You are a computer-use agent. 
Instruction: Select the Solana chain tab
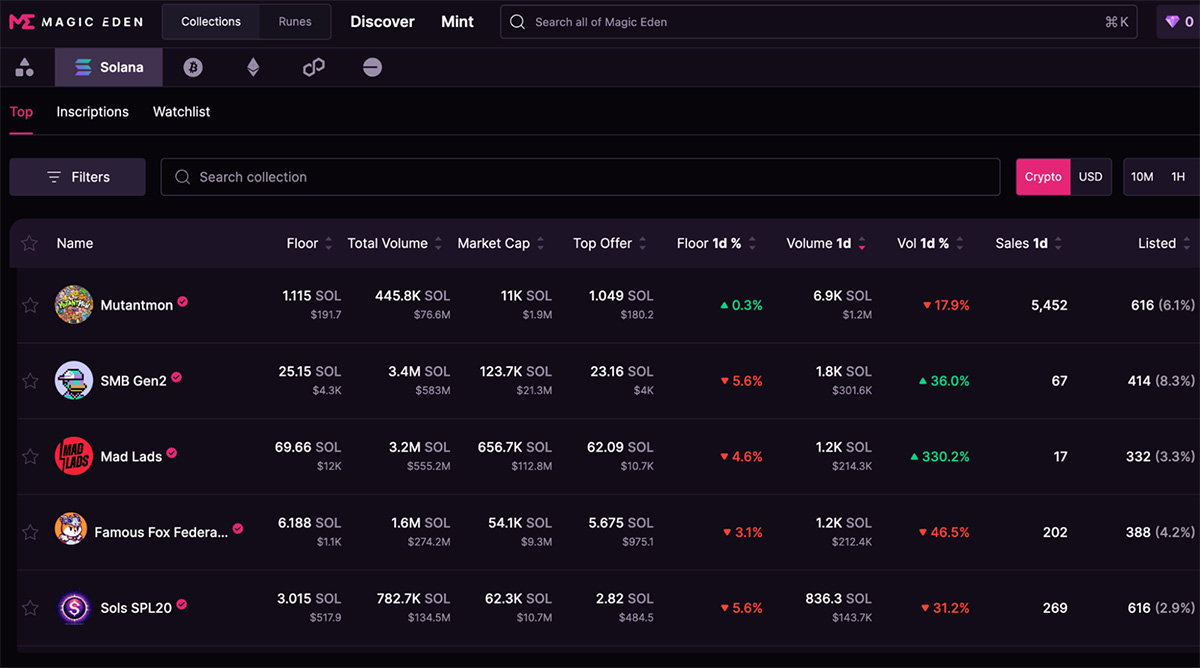pyautogui.click(x=109, y=67)
